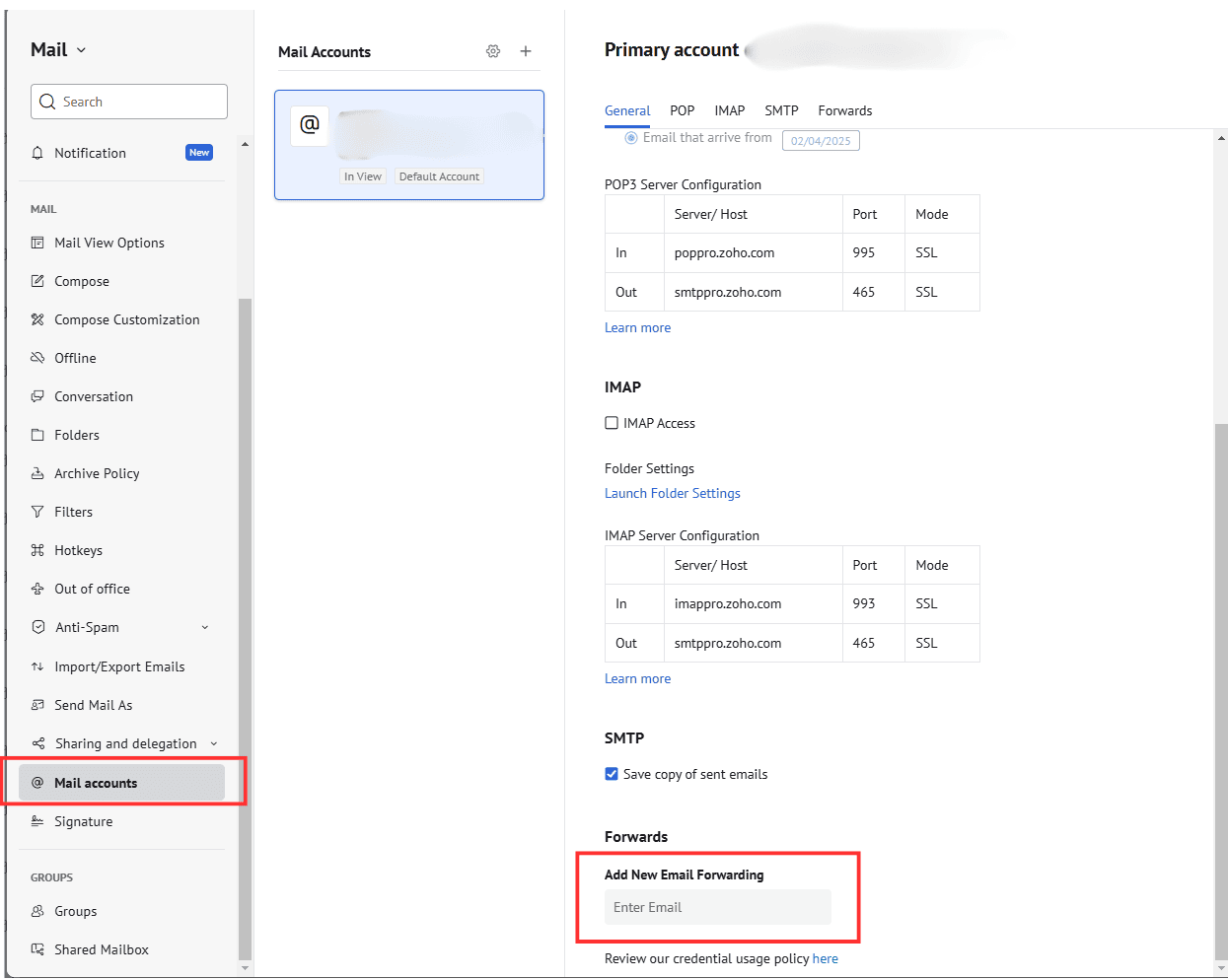Expand the Anti-Spam submenu chevron
Image resolution: width=1228 pixels, height=980 pixels.
(x=205, y=627)
